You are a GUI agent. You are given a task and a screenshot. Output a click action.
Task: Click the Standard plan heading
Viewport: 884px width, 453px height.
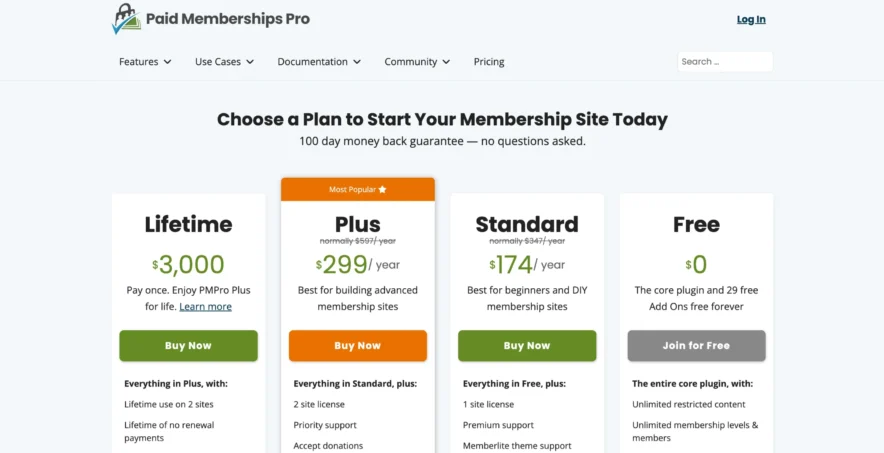click(x=527, y=222)
